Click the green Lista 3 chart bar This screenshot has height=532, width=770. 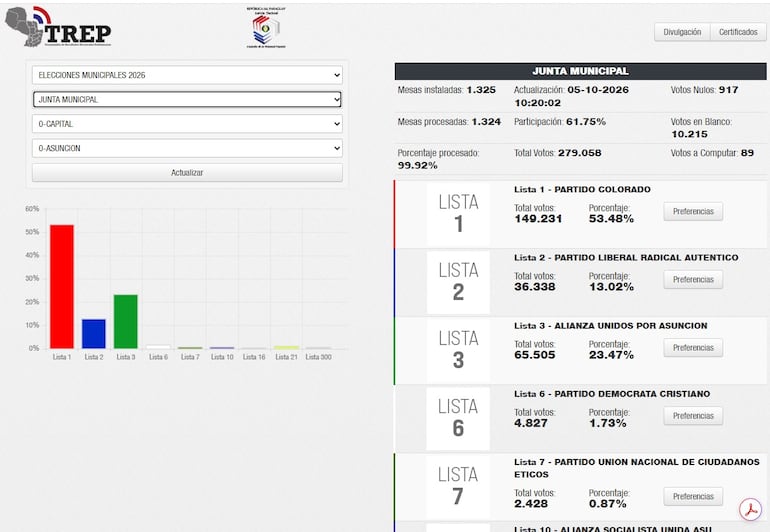[x=126, y=322]
